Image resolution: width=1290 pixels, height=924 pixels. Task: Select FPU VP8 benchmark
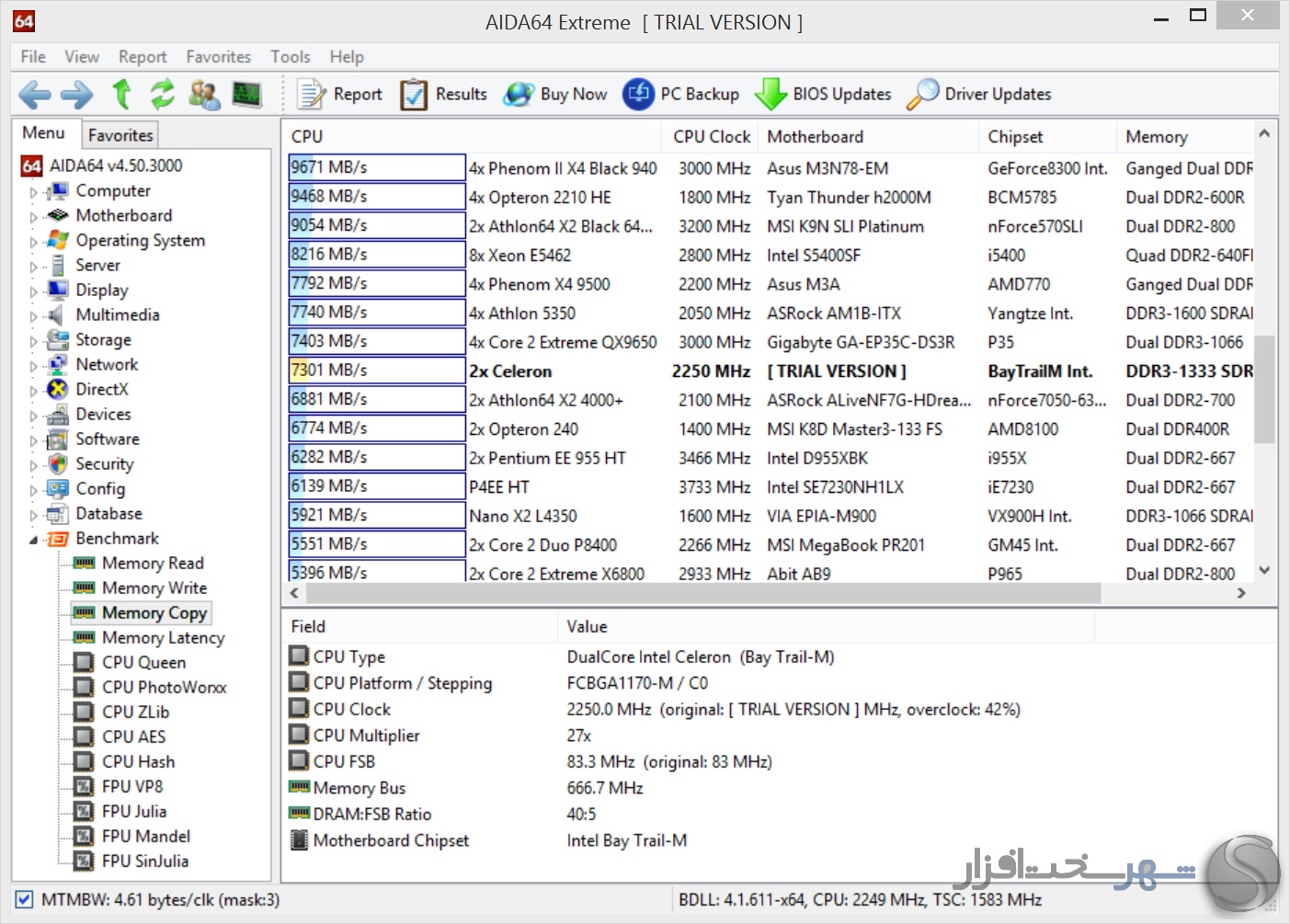pyautogui.click(x=132, y=786)
